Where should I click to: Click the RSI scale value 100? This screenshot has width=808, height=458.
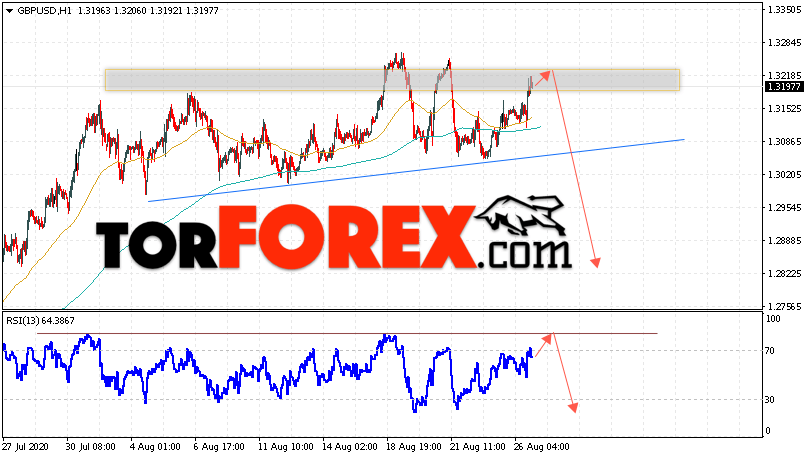(773, 319)
